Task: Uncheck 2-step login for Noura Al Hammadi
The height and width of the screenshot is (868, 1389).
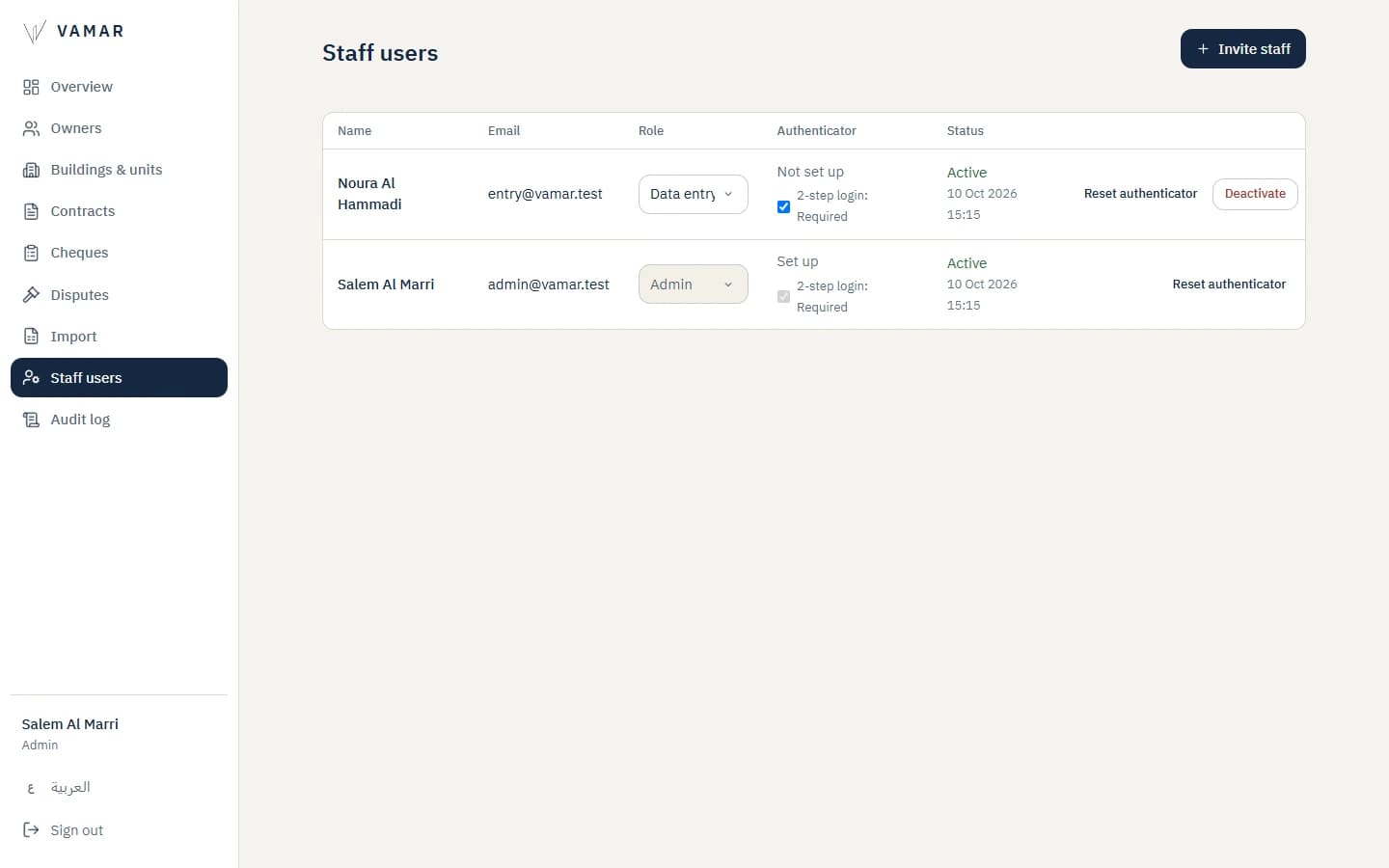Action: point(783,206)
